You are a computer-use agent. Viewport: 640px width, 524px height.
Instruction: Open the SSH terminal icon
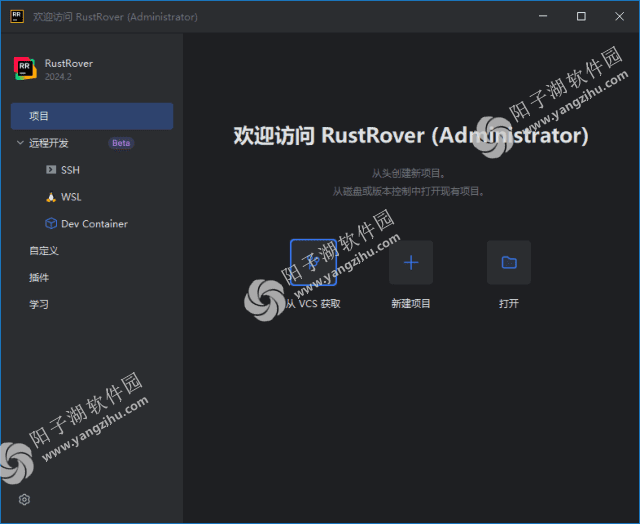coord(51,170)
